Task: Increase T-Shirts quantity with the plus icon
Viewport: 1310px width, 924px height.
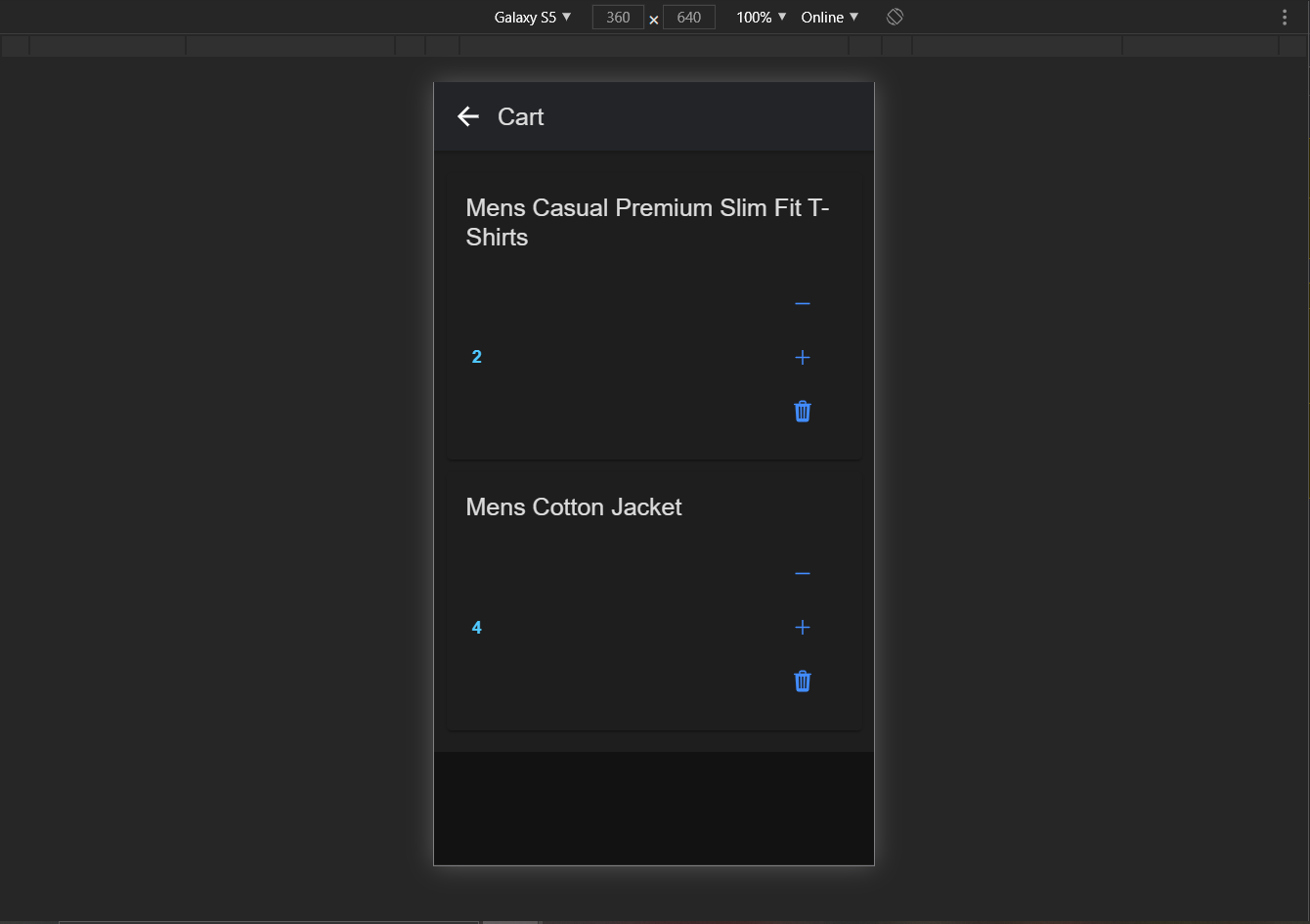Action: coord(802,357)
